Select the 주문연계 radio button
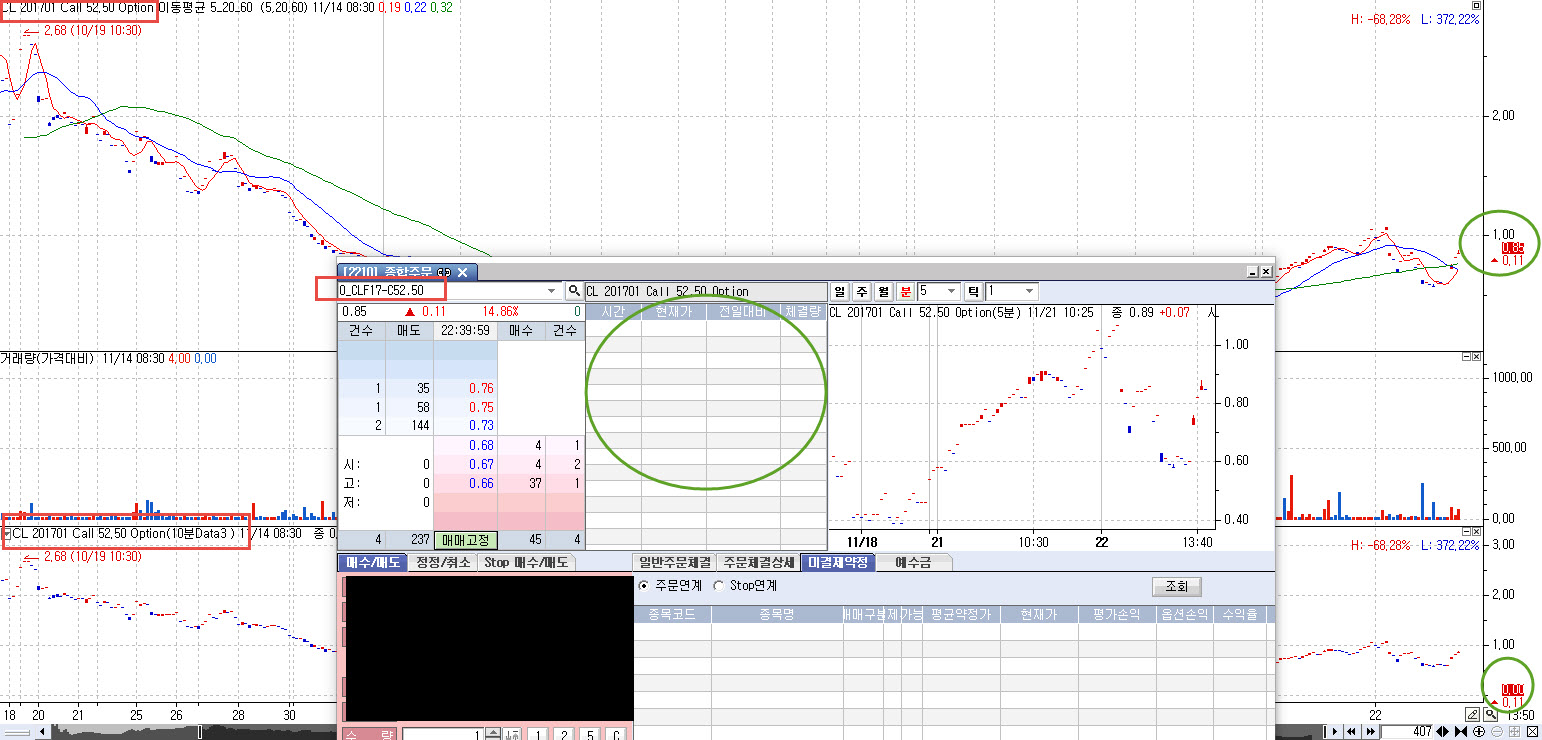Viewport: 1542px width, 740px height. [x=644, y=585]
